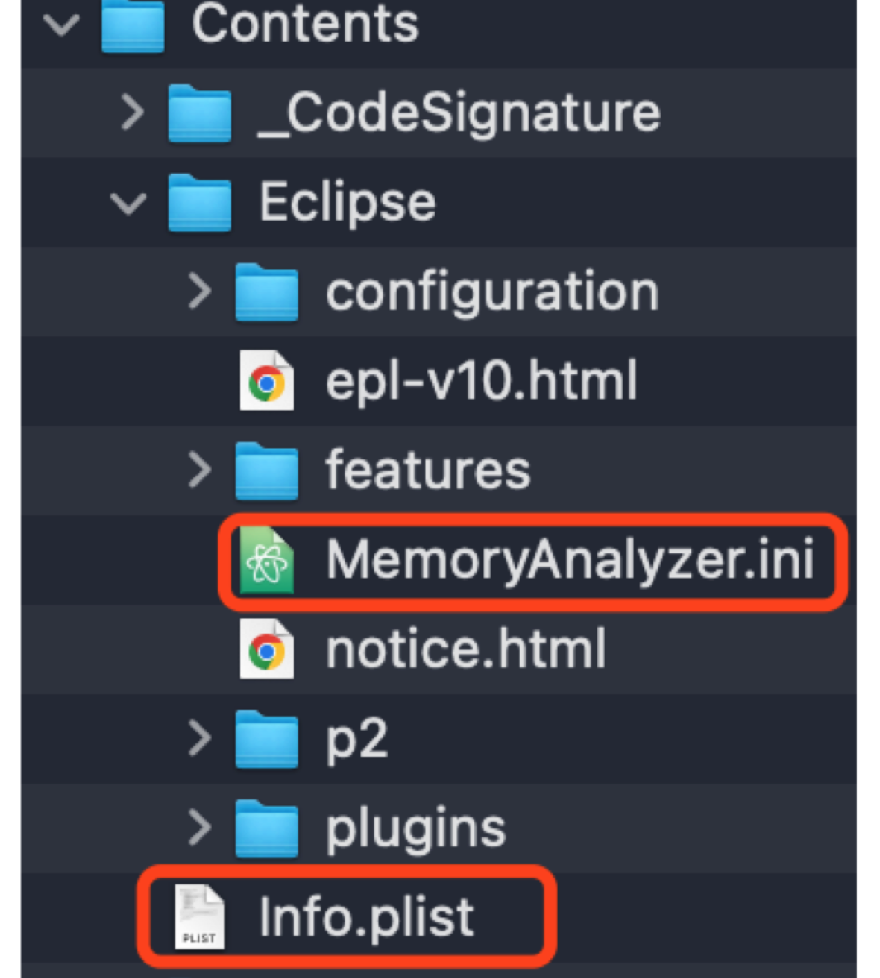Select the Eclipse folder name

pos(347,204)
